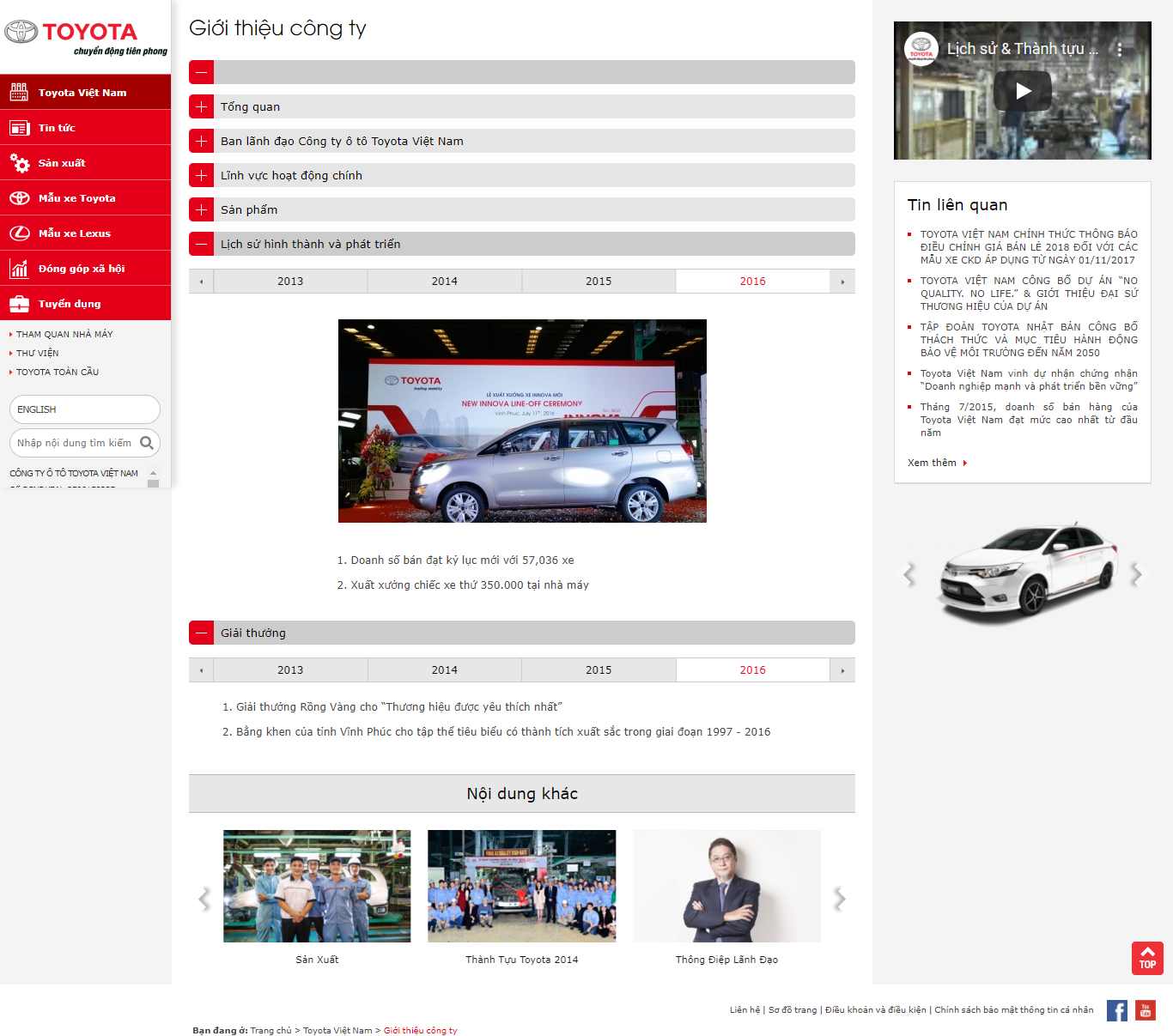The image size is (1173, 1036).
Task: Show next car in the right carousel
Action: coord(1136,574)
